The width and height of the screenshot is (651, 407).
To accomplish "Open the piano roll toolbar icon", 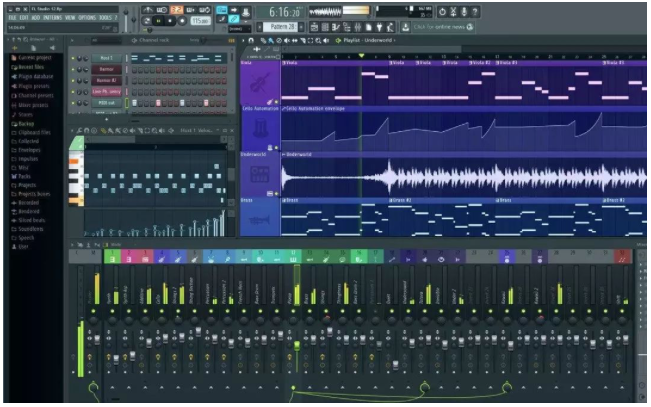I will click(336, 27).
